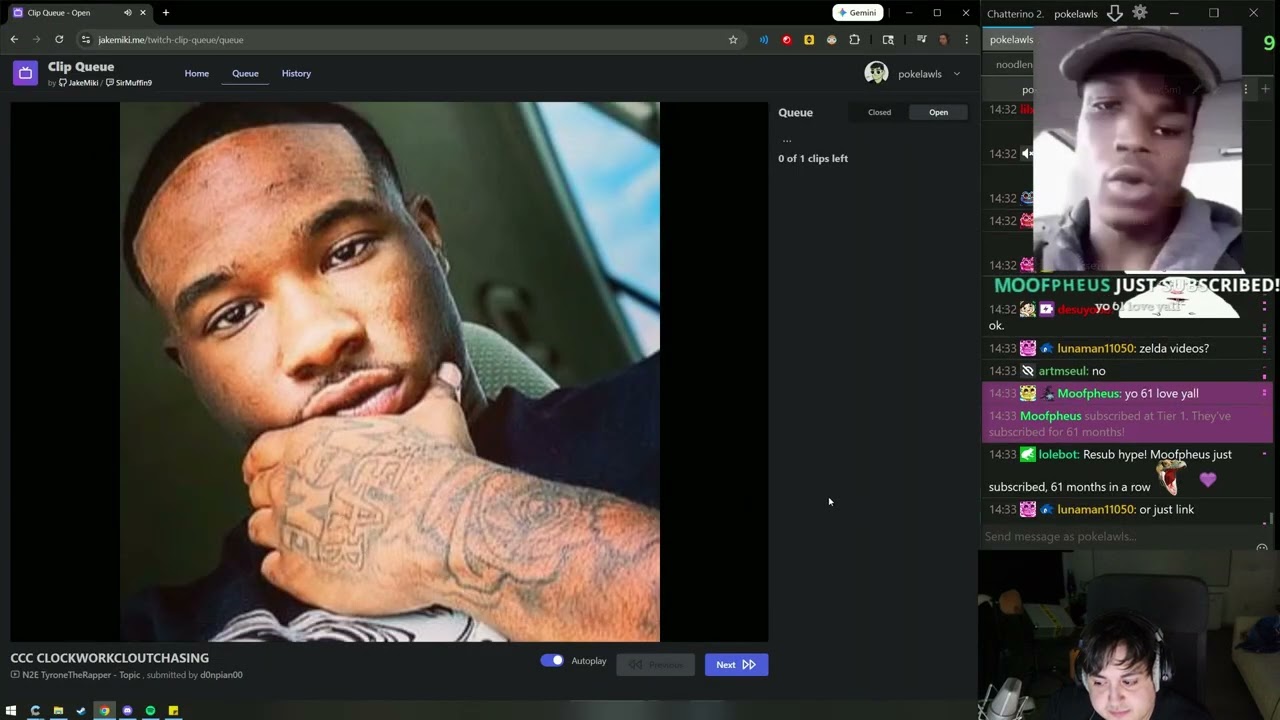
Task: Click lunaman11050's 'zelda videos?' message
Action: (x=1174, y=349)
